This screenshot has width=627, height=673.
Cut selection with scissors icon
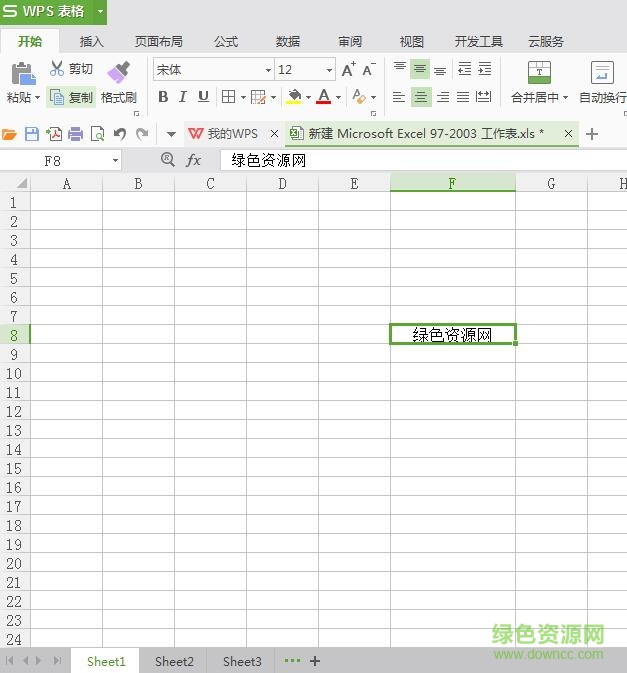(57, 69)
